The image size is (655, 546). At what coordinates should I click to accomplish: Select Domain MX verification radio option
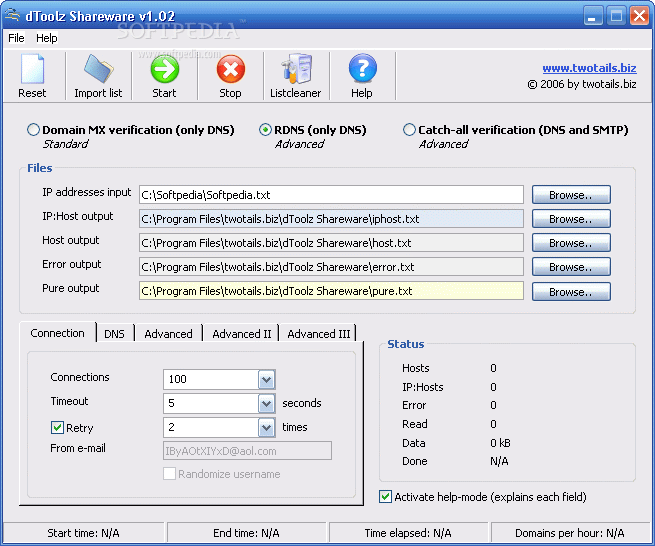click(x=33, y=130)
